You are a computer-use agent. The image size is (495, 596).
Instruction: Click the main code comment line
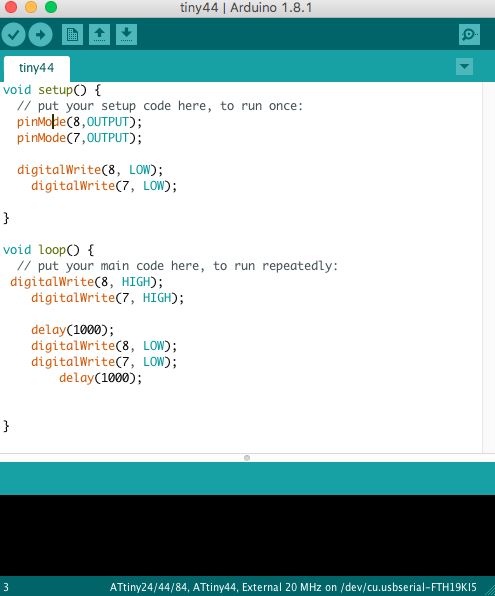coord(177,266)
